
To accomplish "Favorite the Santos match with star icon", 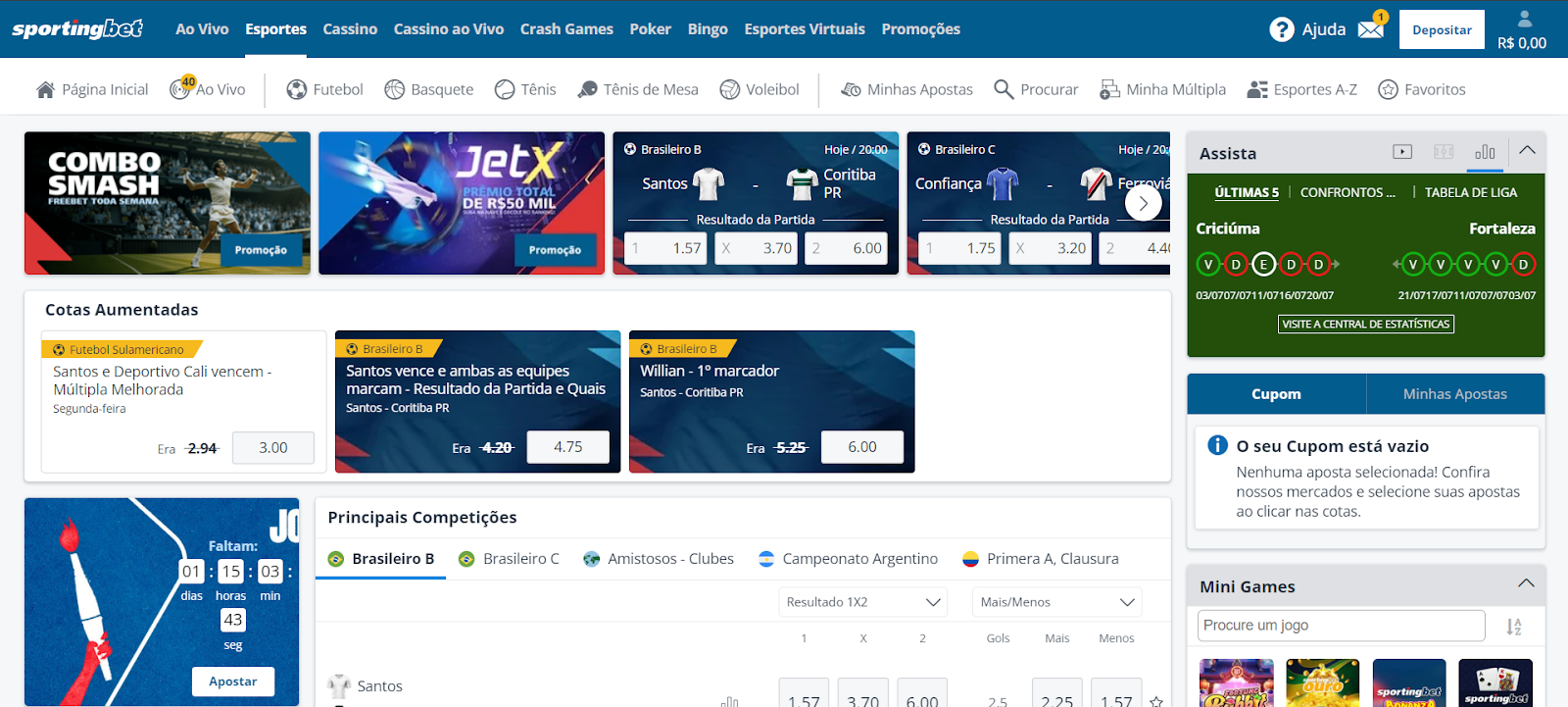I will click(x=1156, y=701).
